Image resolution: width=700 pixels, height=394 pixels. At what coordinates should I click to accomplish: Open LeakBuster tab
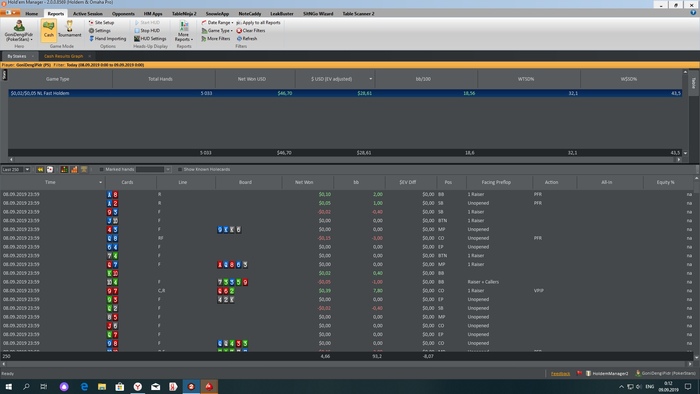tap(282, 13)
